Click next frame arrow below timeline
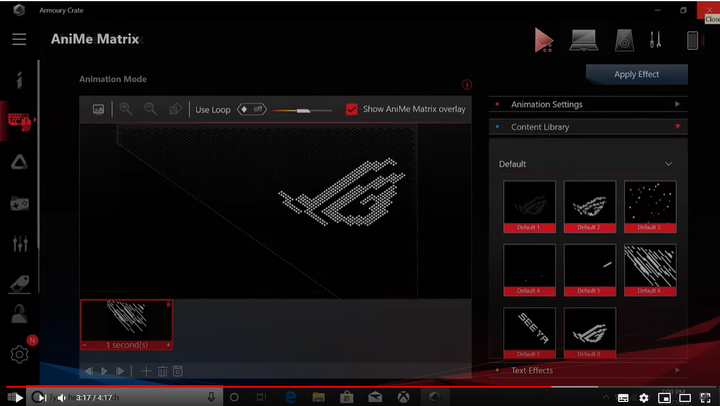Screen dimensions: 720x406 (120, 371)
